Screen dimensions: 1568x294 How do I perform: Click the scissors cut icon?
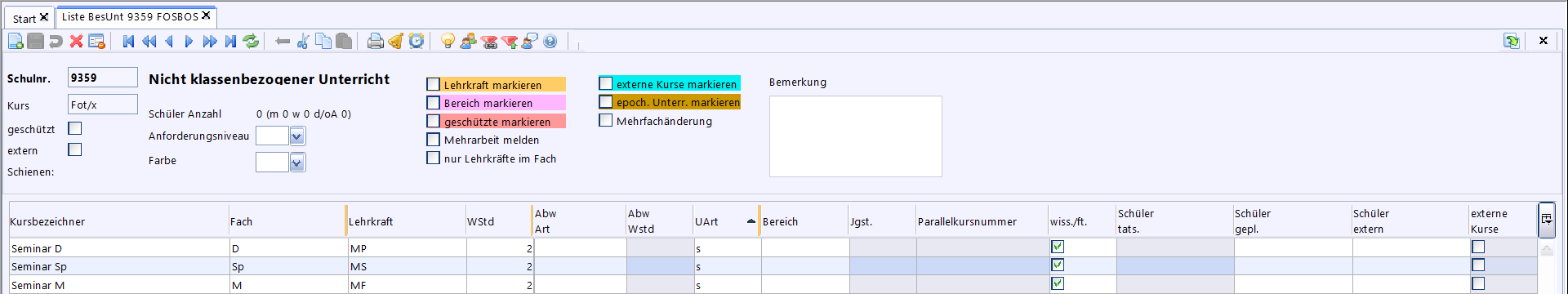point(303,41)
